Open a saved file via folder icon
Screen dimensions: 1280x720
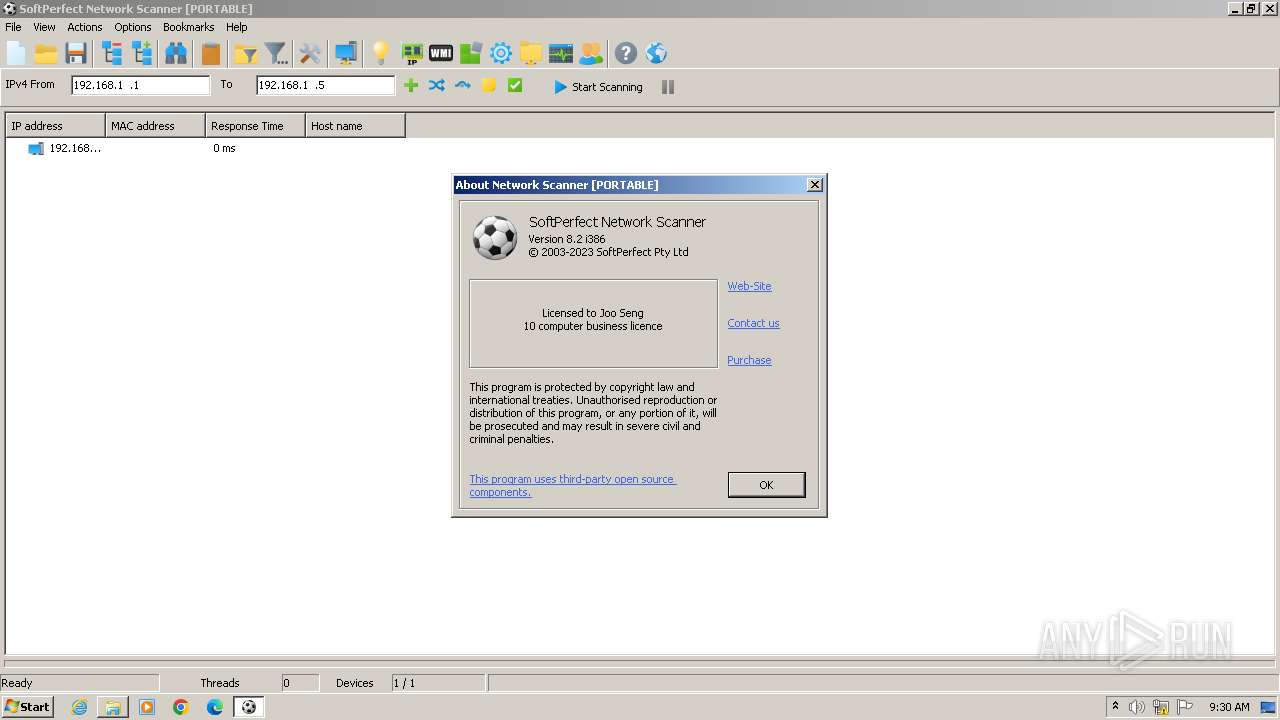(x=46, y=53)
